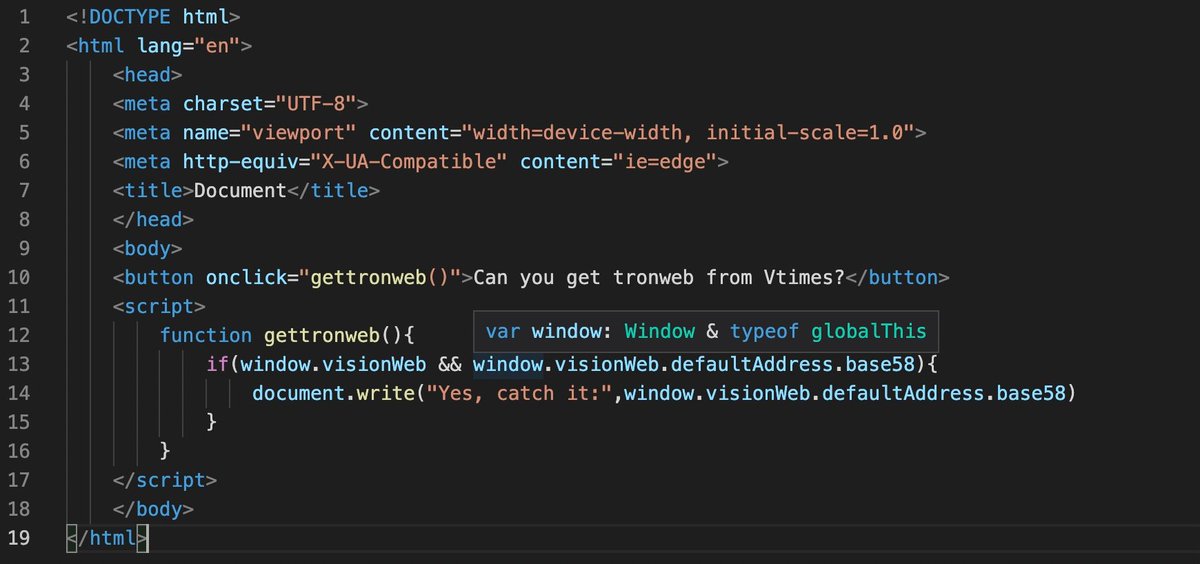Click the word Document inside the title tag
Viewport: 1200px width, 564px height.
click(240, 190)
